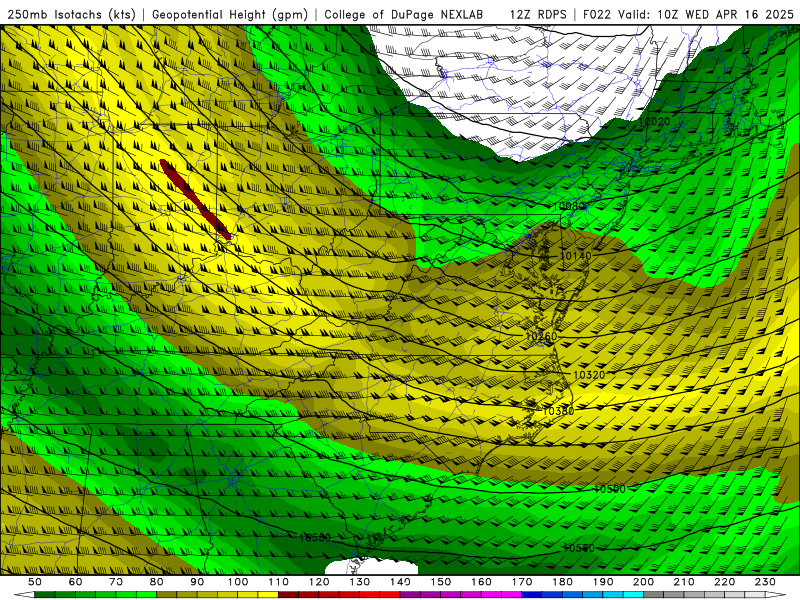Click the 100 kts legend label

point(238,582)
